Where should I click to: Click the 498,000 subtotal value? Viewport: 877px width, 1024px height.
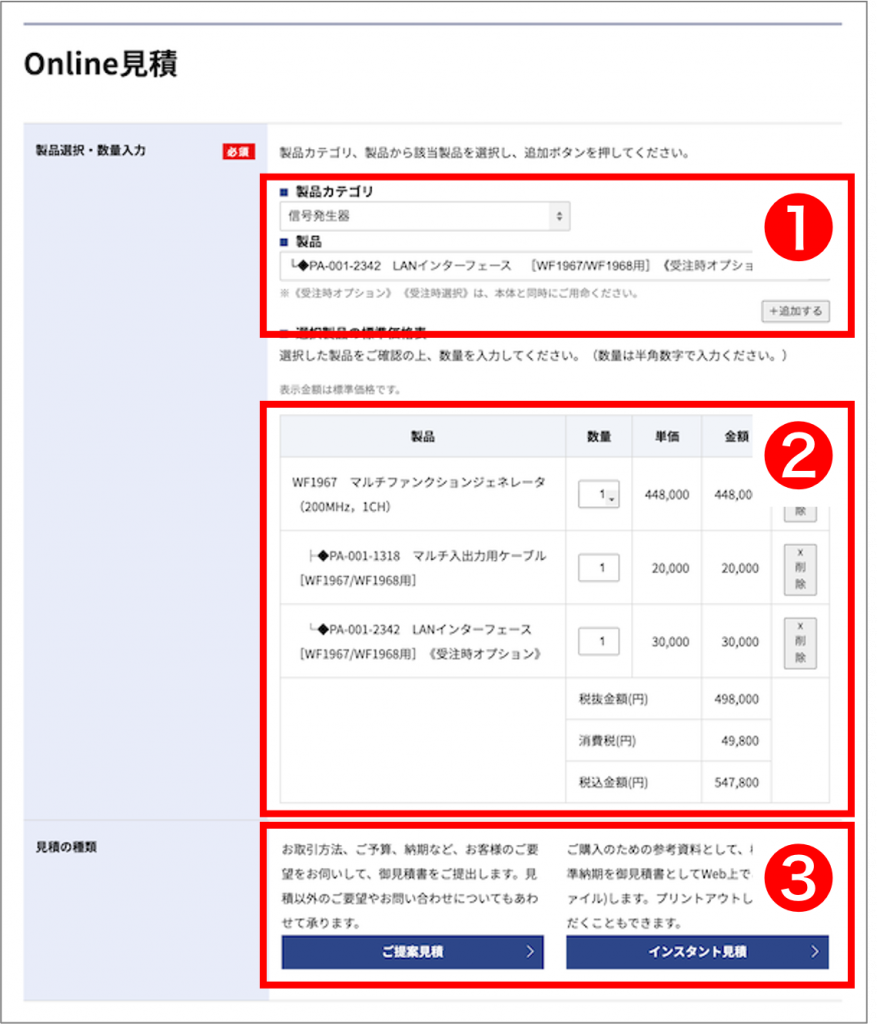tap(737, 699)
